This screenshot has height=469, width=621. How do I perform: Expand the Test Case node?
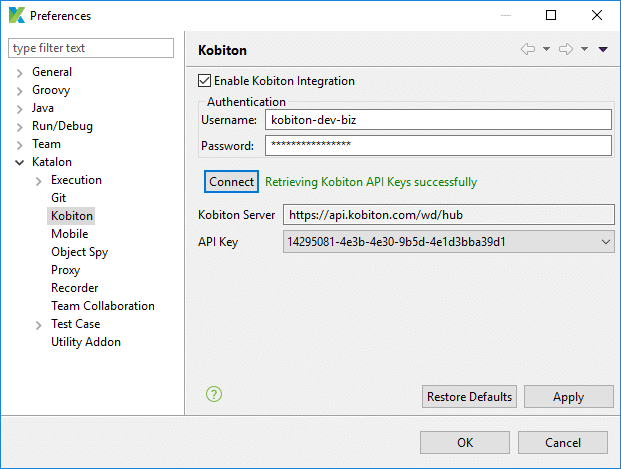[x=38, y=324]
